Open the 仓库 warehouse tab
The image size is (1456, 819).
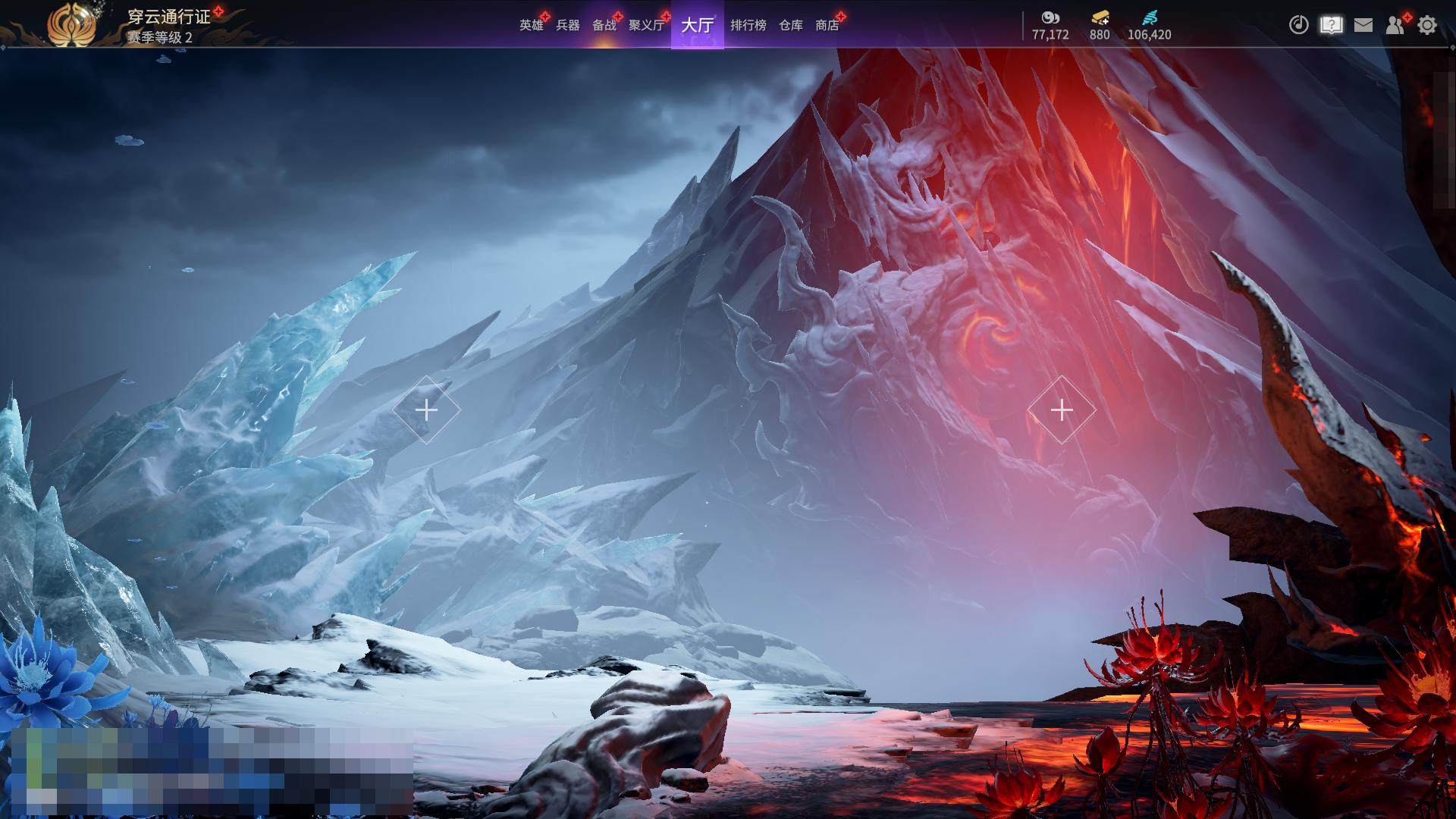click(790, 25)
